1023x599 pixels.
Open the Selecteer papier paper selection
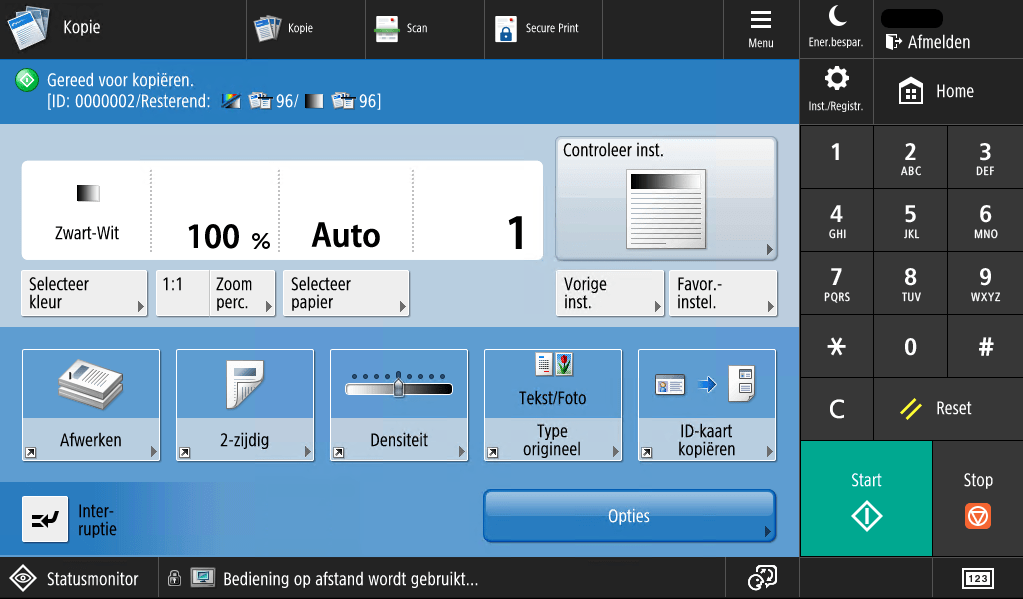346,292
